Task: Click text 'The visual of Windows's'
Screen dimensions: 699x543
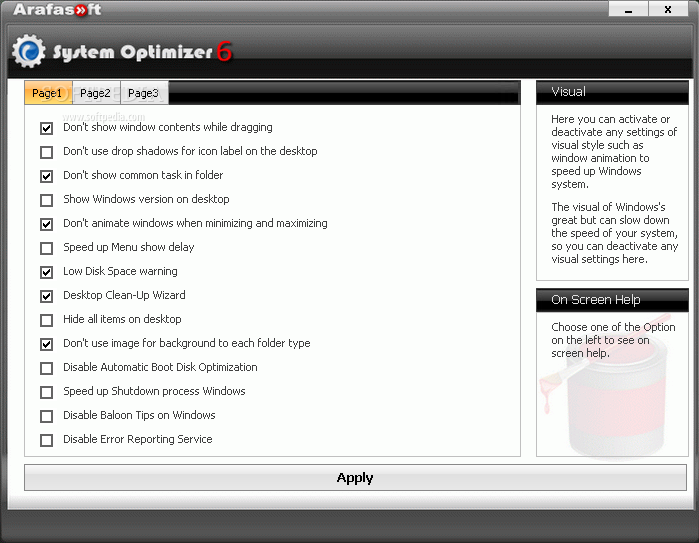Action: (x=608, y=207)
